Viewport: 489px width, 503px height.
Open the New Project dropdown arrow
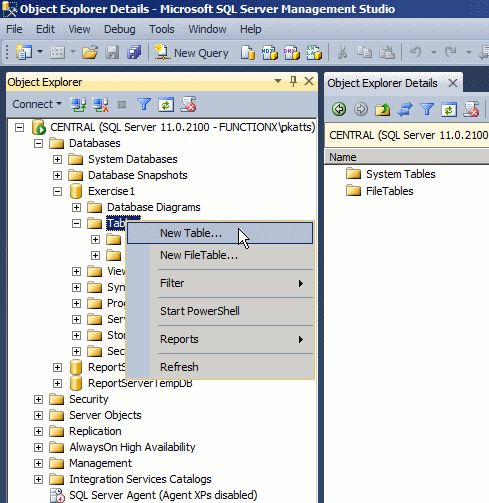pyautogui.click(x=40, y=52)
